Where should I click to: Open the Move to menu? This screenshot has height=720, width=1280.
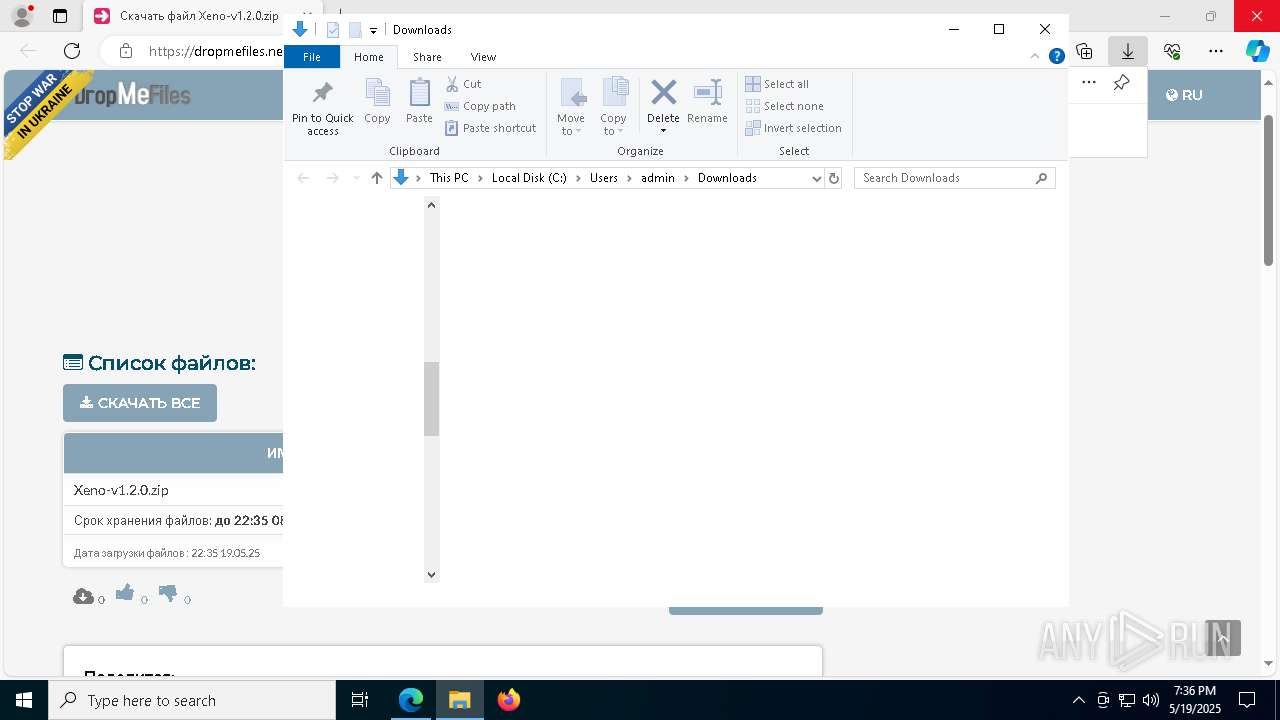tap(571, 107)
